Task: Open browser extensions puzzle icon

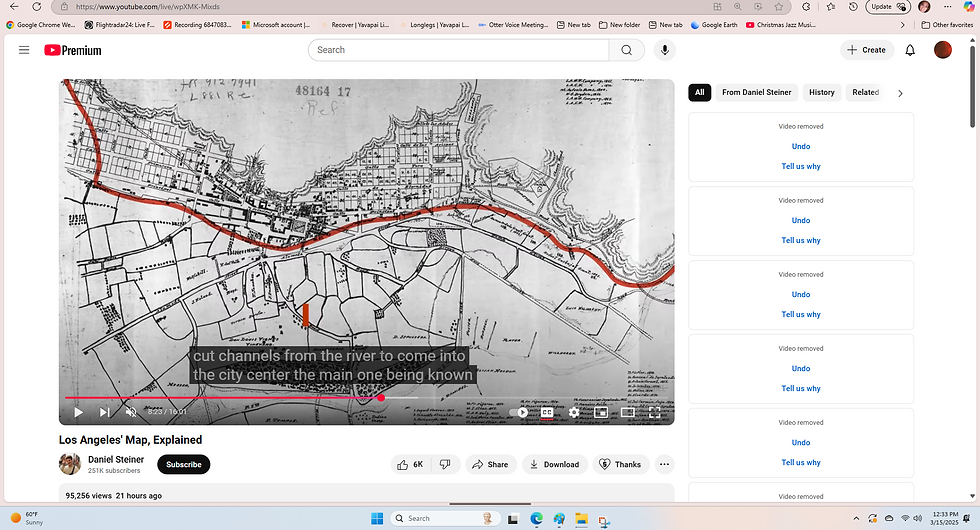Action: [806, 7]
